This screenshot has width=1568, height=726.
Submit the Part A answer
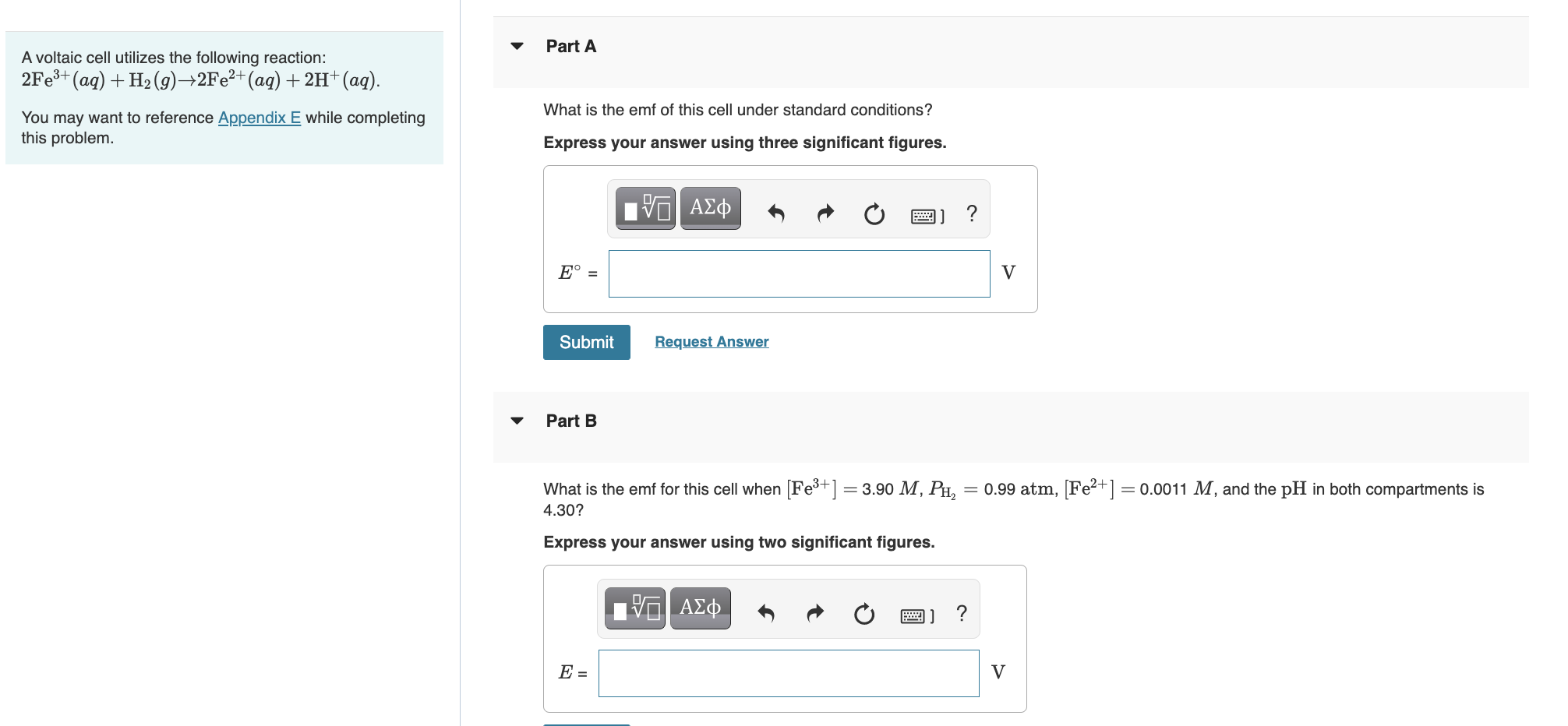coord(587,342)
